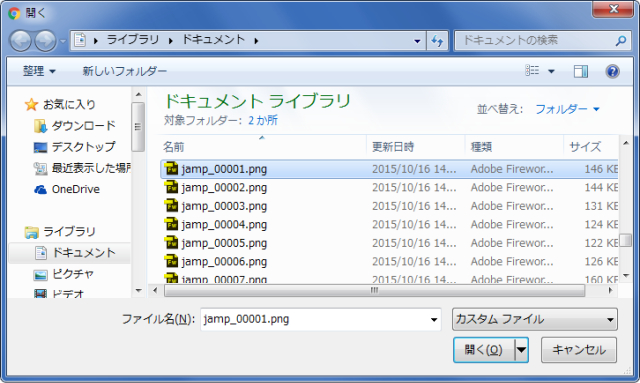This screenshot has height=383, width=640.
Task: Click Fireworks icon of jamp_00002.png
Action: [x=171, y=187]
